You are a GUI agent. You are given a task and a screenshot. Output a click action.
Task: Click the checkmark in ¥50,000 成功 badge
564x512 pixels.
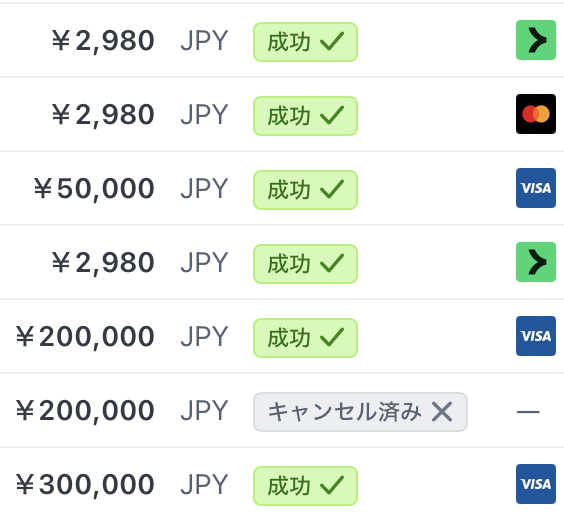[332, 189]
